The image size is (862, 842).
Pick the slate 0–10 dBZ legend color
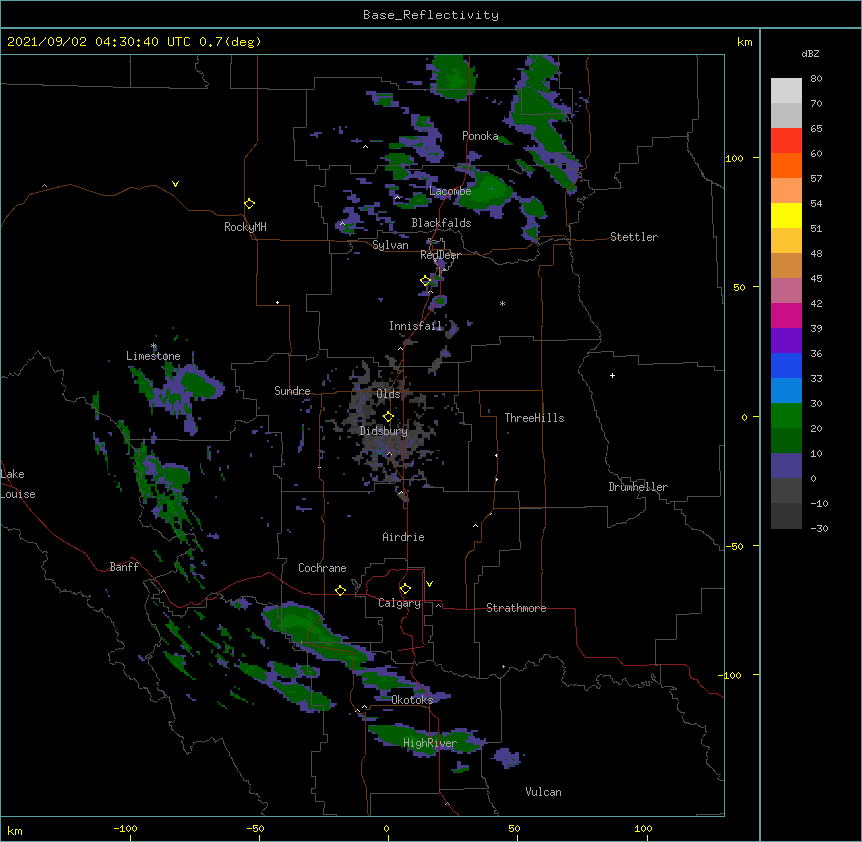tap(786, 466)
